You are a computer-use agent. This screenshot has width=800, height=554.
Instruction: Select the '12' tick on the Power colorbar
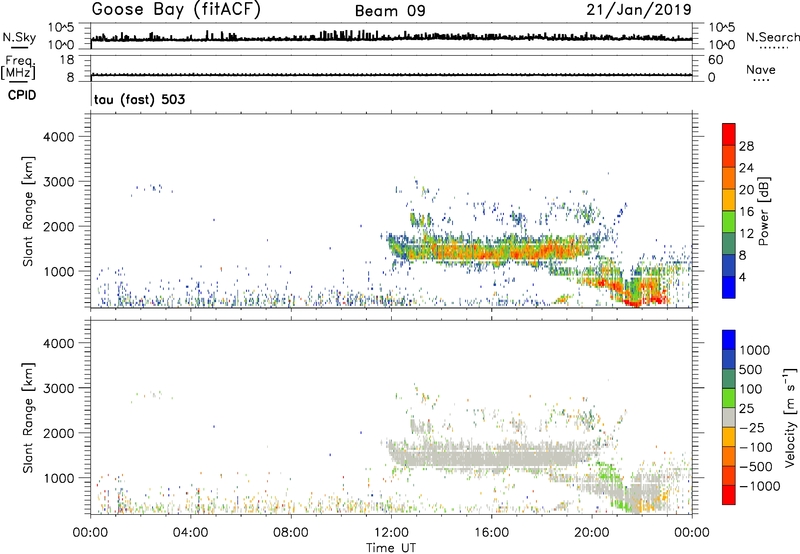[x=746, y=234]
